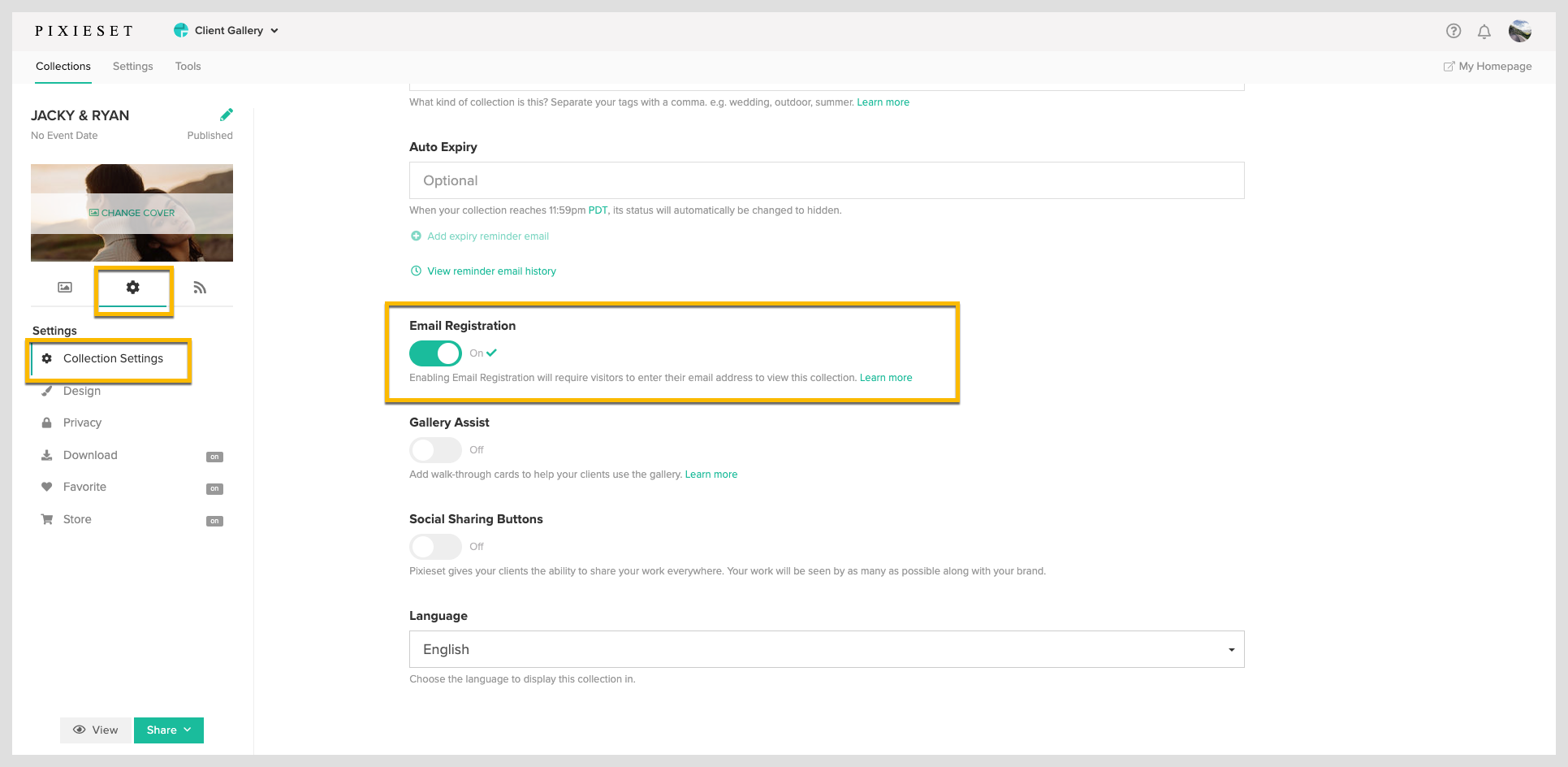Click Learn more under Gallery Assist
1568x767 pixels.
[711, 474]
